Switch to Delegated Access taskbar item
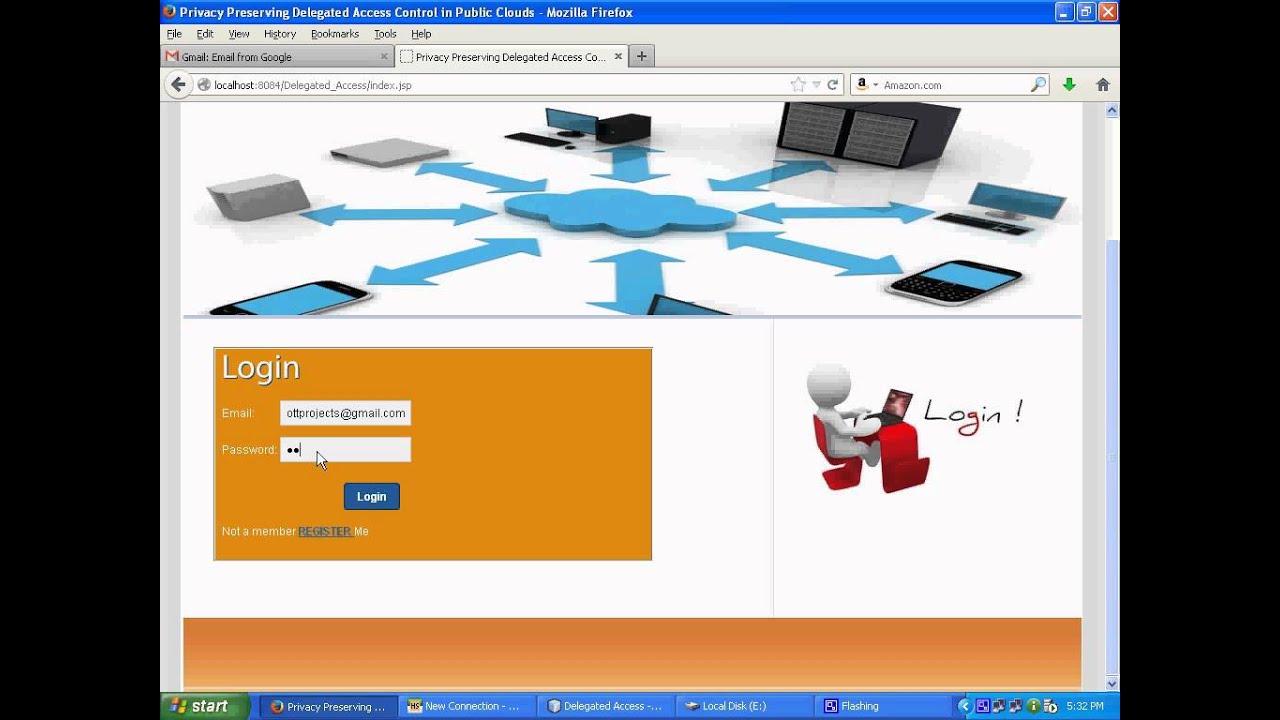The width and height of the screenshot is (1280, 720). pos(606,706)
